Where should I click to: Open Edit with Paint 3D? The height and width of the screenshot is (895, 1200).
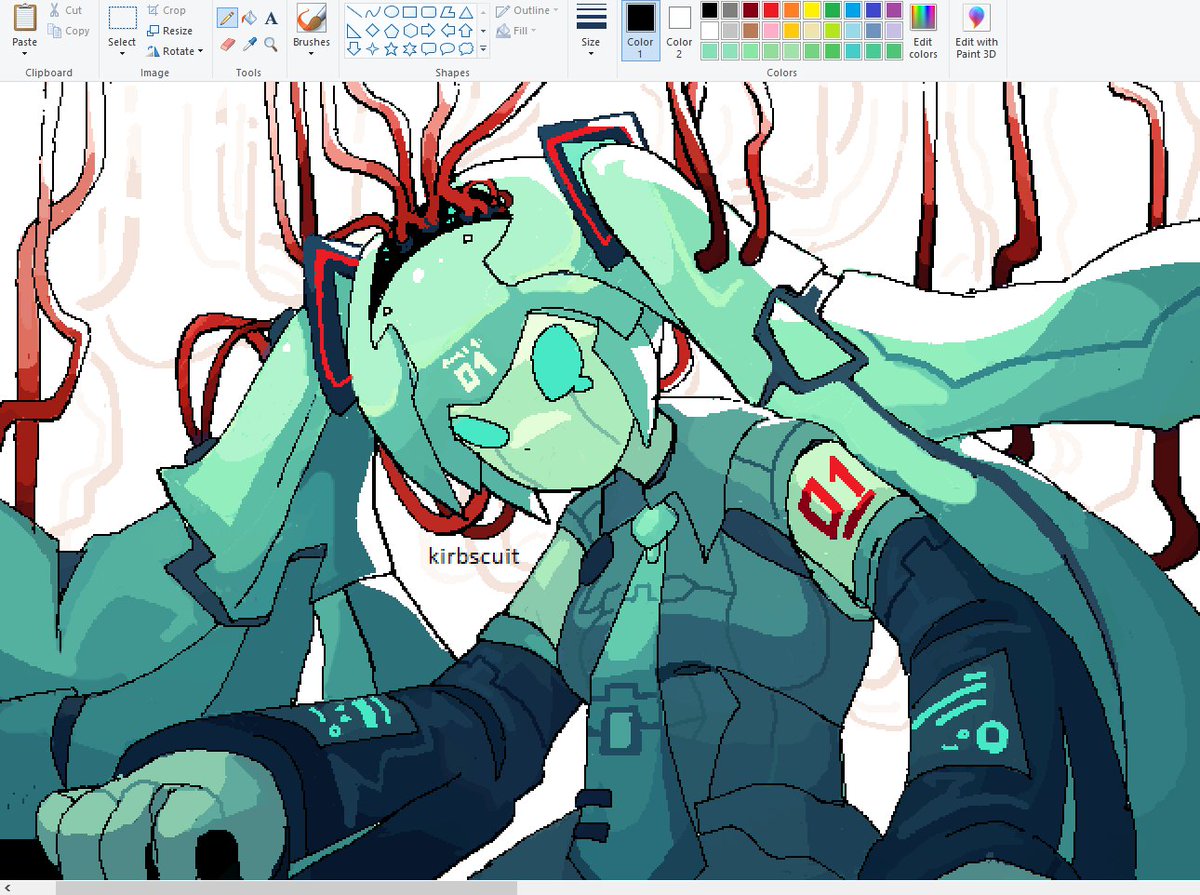976,30
